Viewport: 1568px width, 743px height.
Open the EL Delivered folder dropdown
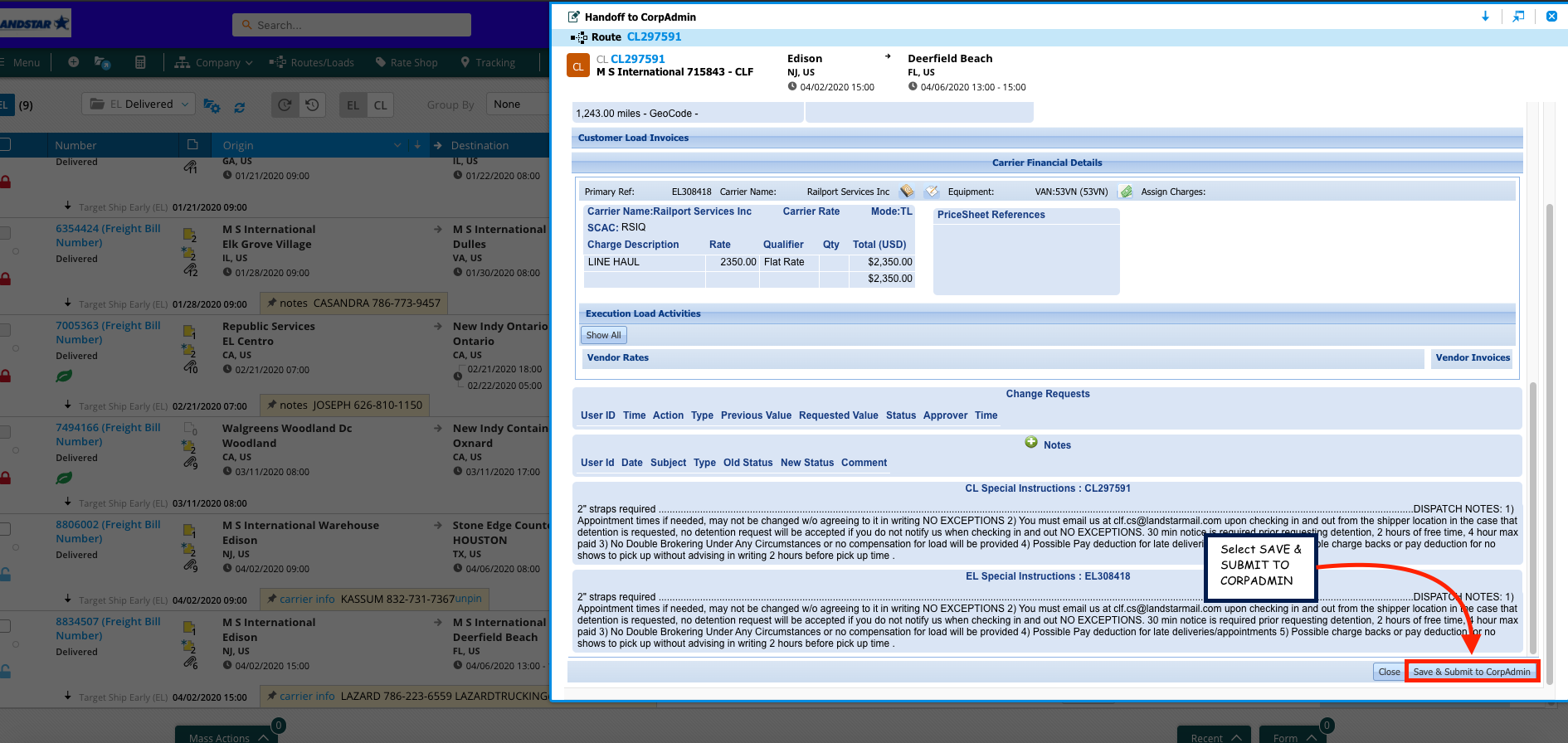tap(139, 104)
